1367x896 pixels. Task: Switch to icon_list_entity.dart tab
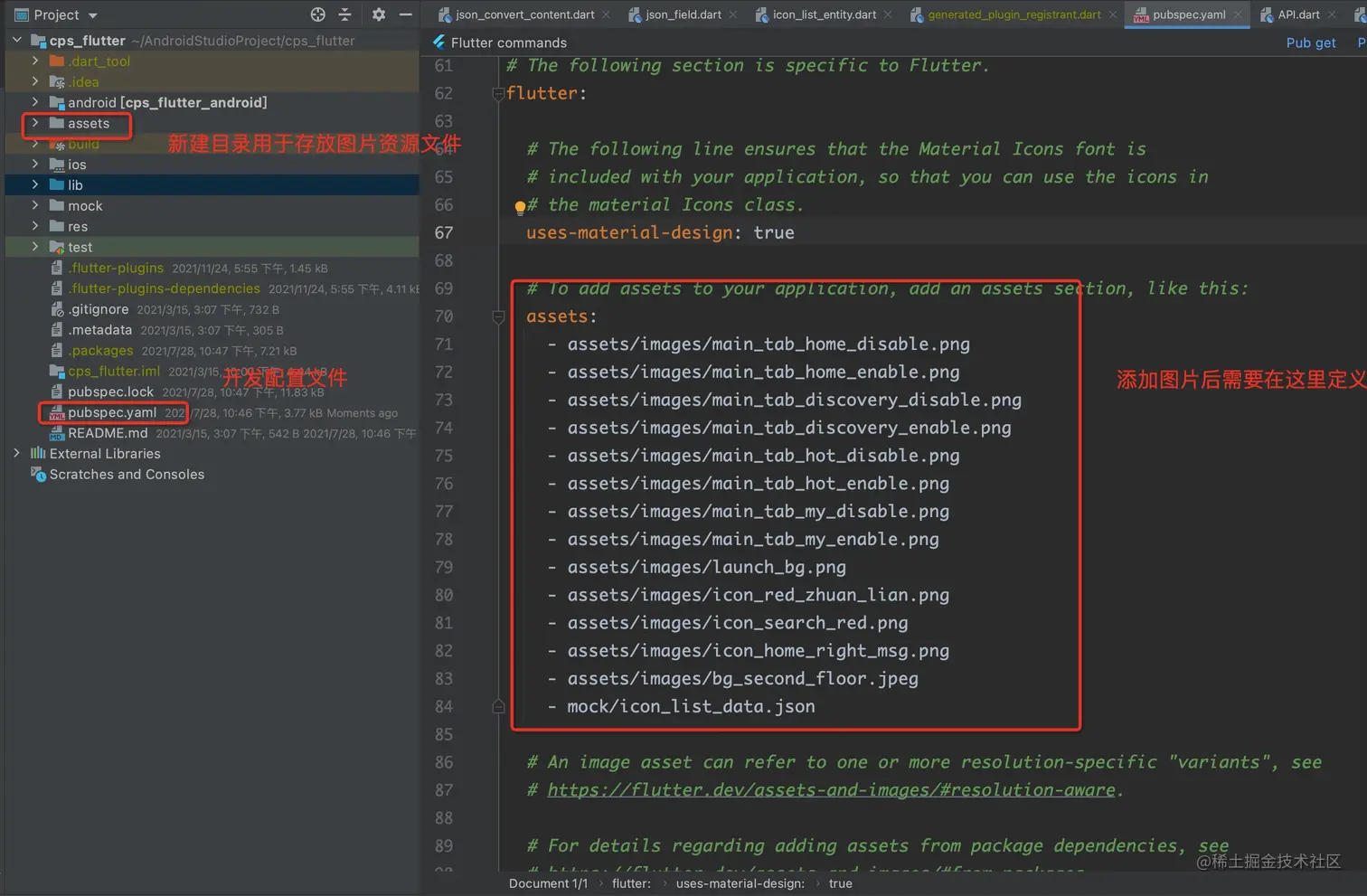(824, 14)
